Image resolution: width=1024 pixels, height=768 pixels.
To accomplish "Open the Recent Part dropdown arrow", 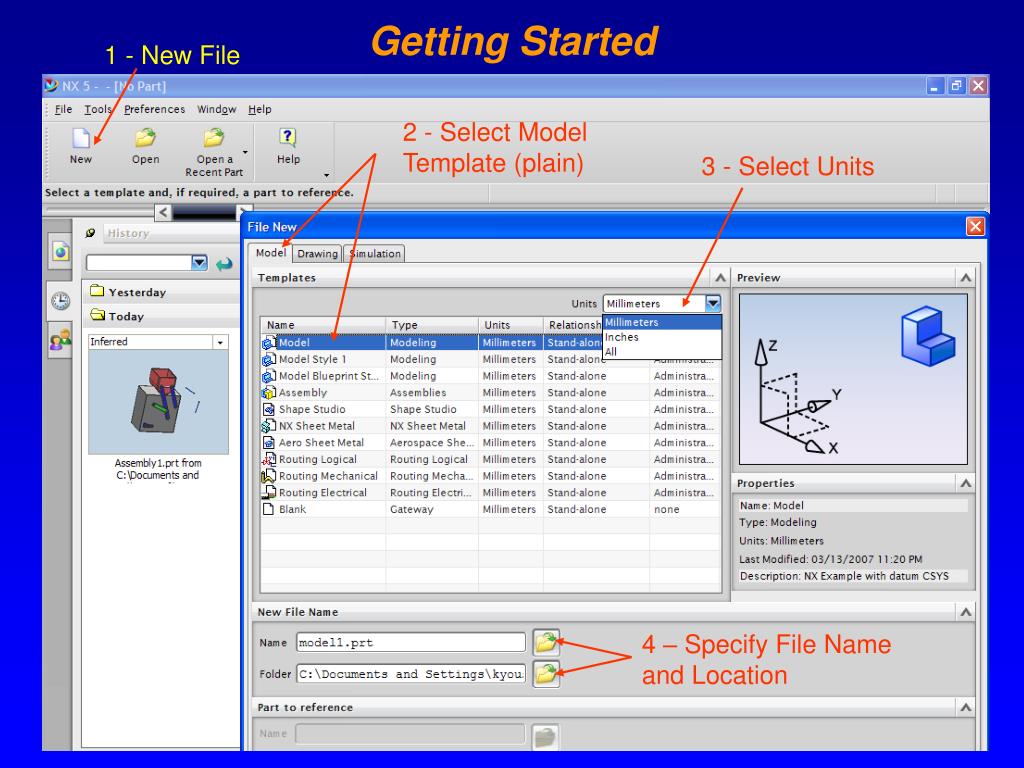I will 245,153.
